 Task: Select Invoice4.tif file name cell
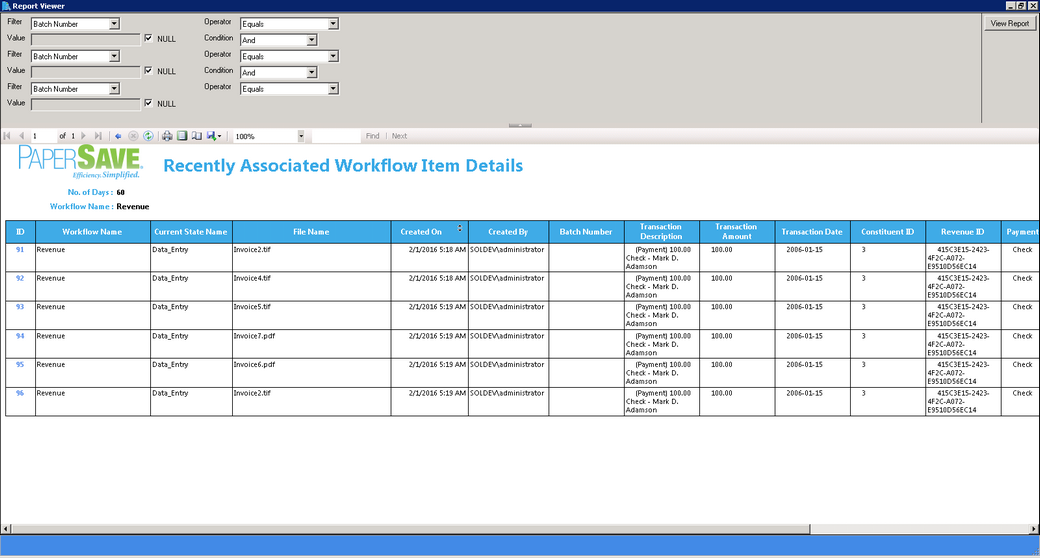click(x=311, y=285)
